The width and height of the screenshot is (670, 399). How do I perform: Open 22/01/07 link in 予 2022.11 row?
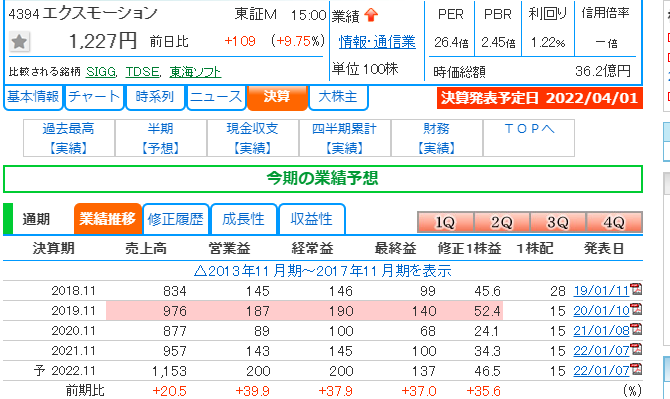click(x=601, y=371)
